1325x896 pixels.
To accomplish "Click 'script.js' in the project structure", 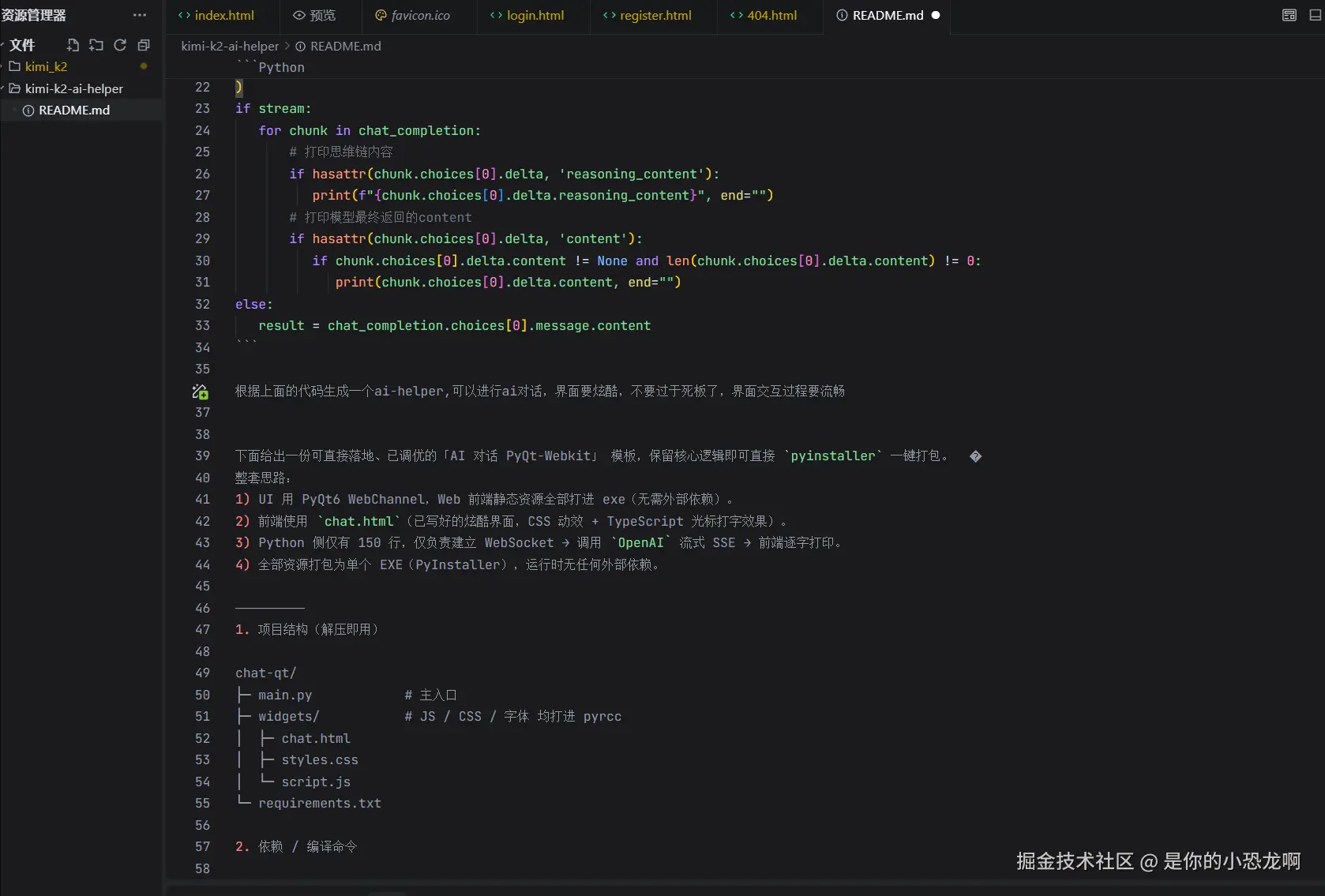I will (x=316, y=782).
